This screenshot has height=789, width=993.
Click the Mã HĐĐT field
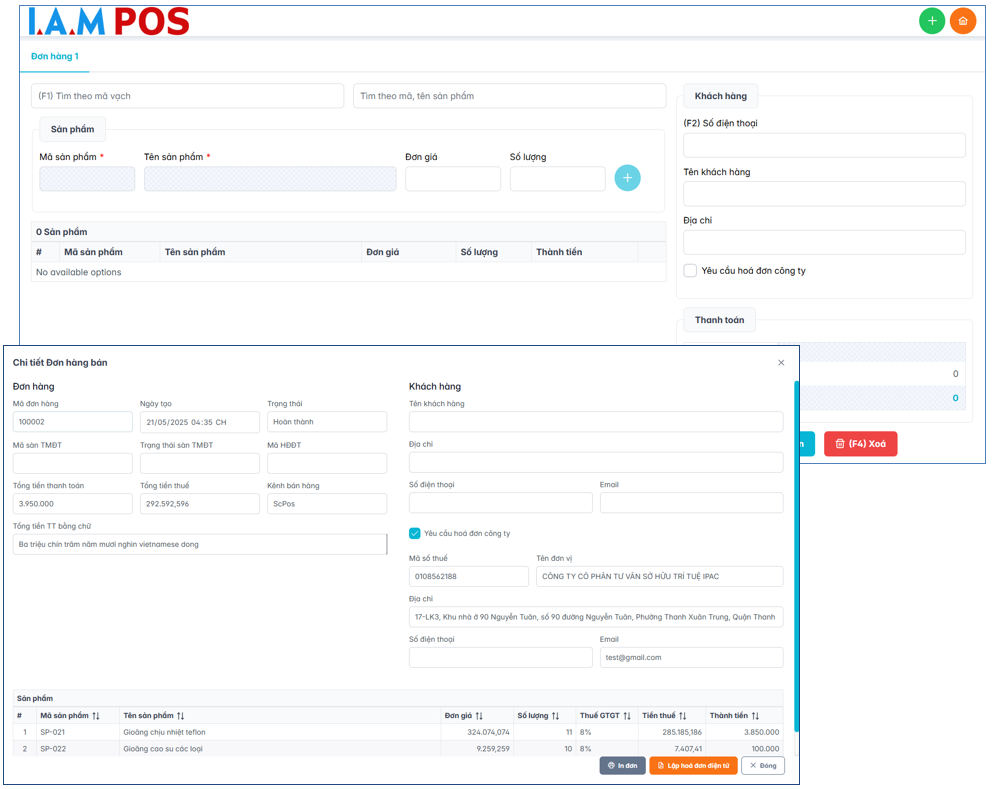(327, 463)
